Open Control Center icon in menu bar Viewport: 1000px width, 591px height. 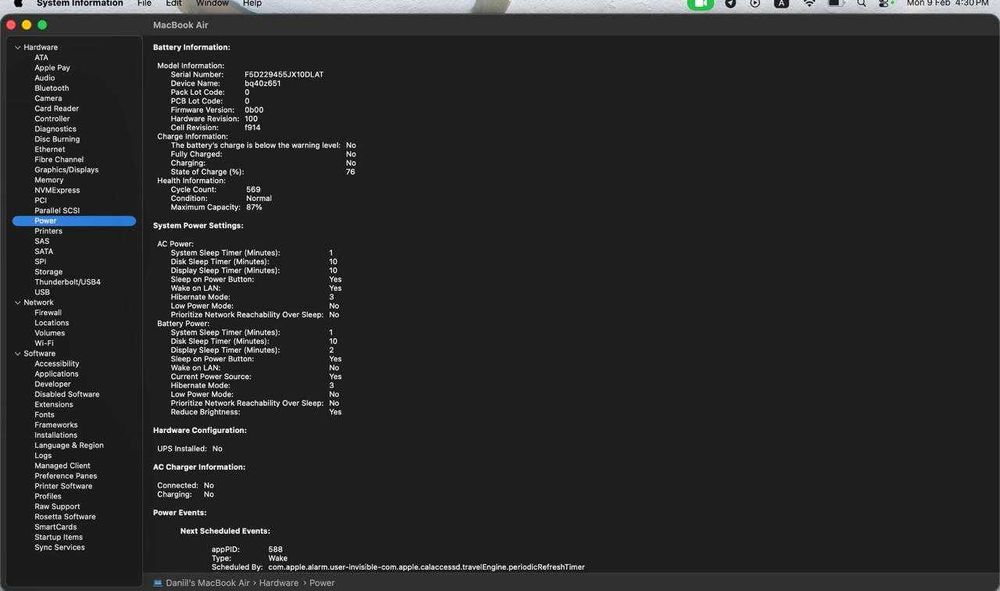tap(886, 3)
